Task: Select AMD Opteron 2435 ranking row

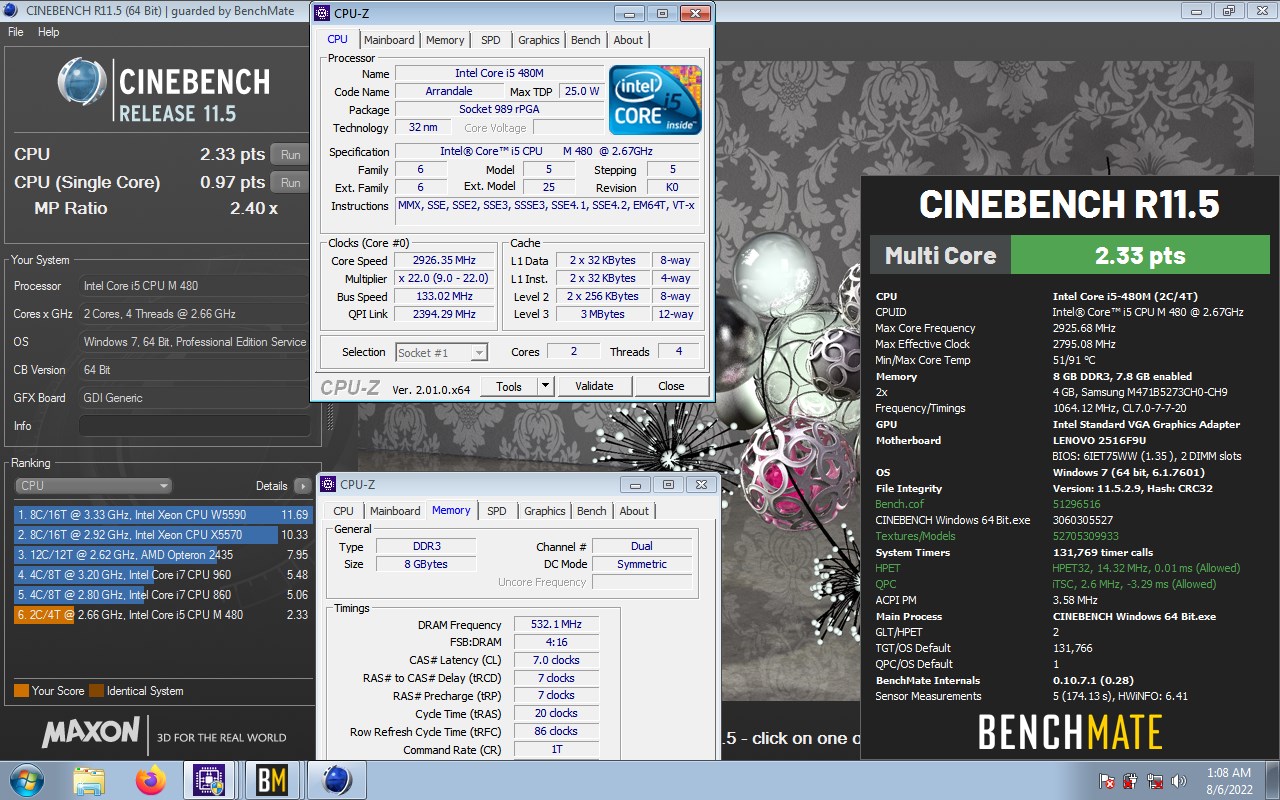Action: pyautogui.click(x=163, y=555)
